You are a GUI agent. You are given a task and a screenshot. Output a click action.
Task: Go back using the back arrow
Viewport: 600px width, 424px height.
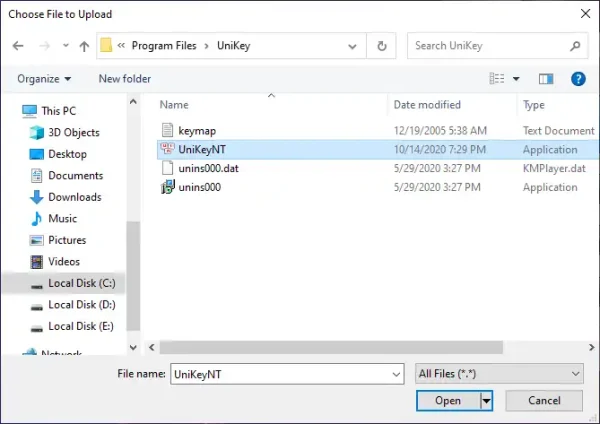pos(18,46)
